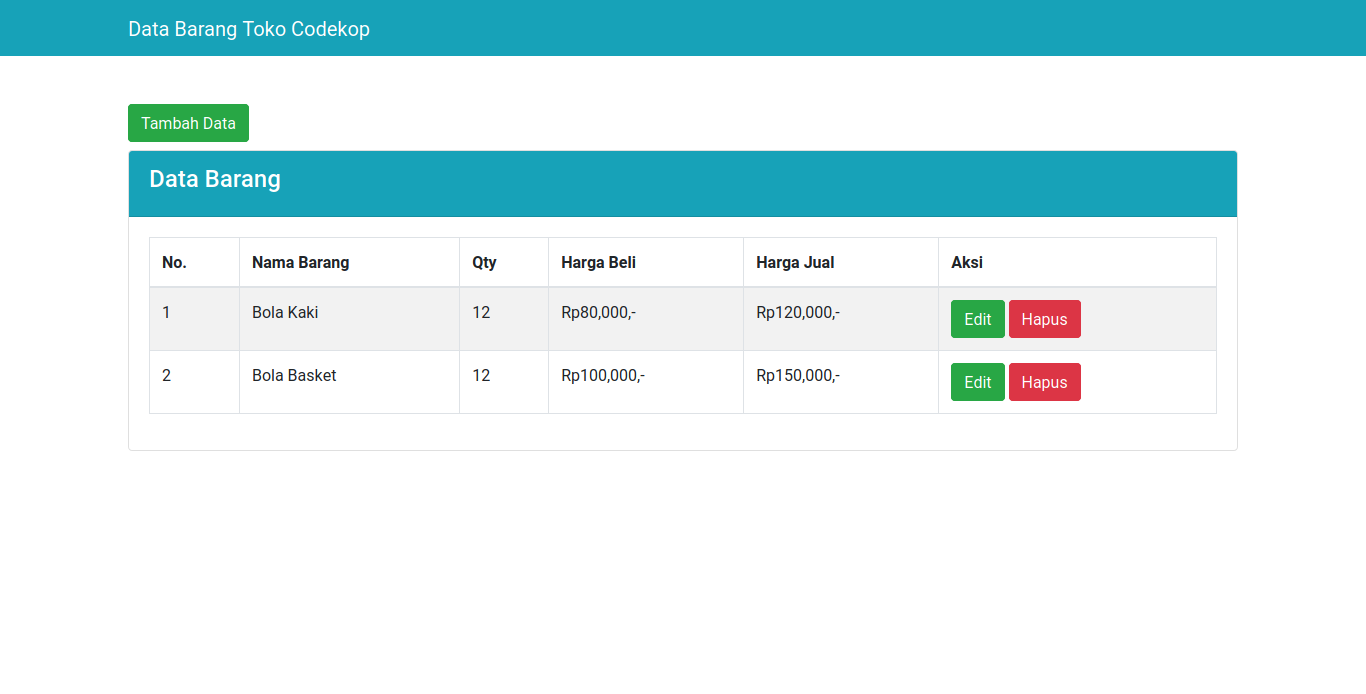
Task: Select the Qty column header
Action: pos(484,262)
